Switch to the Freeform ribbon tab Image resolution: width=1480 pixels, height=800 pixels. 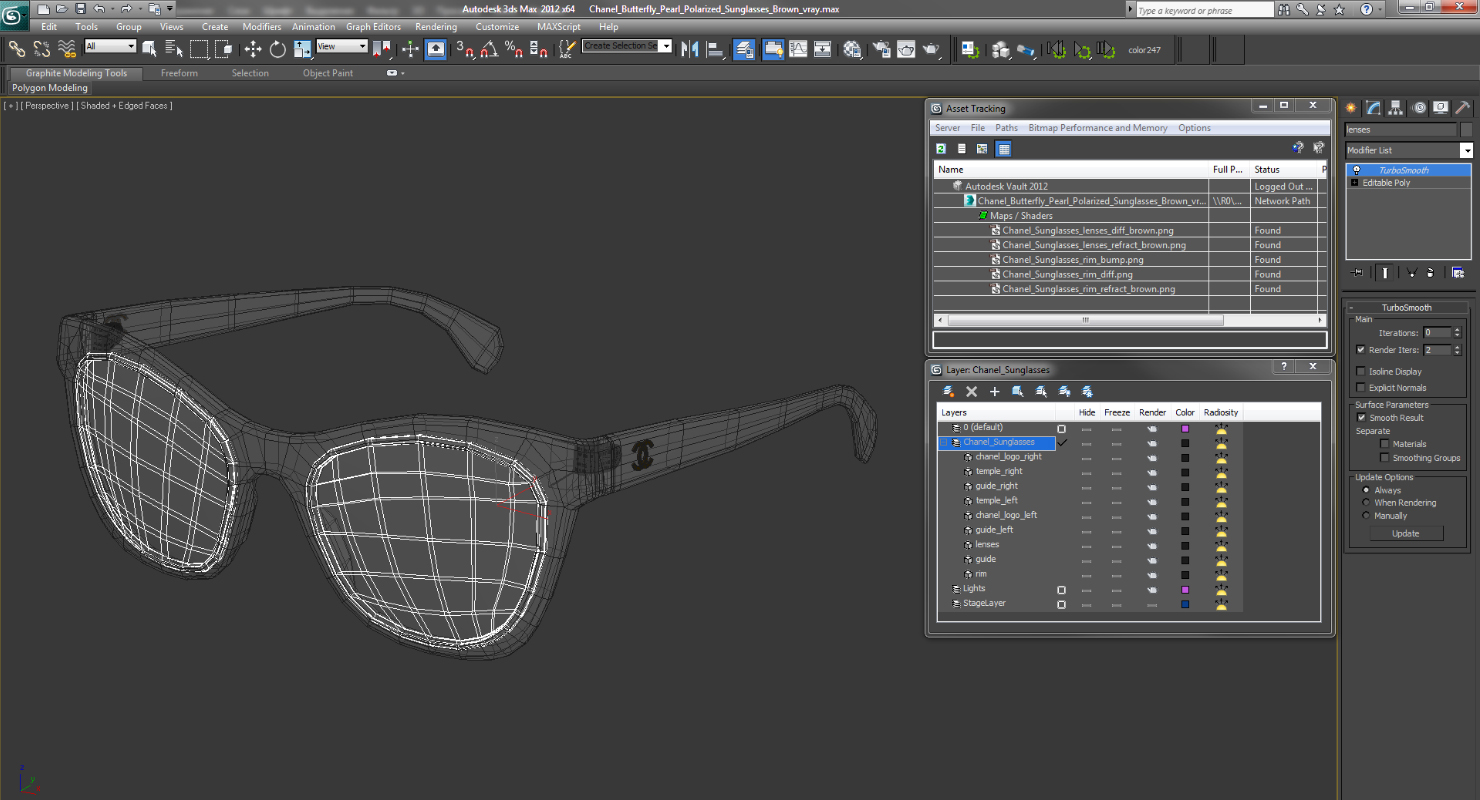[x=179, y=73]
